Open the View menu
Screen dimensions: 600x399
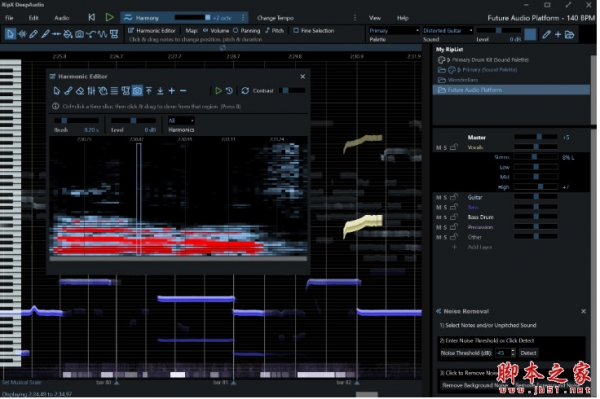pyautogui.click(x=376, y=18)
